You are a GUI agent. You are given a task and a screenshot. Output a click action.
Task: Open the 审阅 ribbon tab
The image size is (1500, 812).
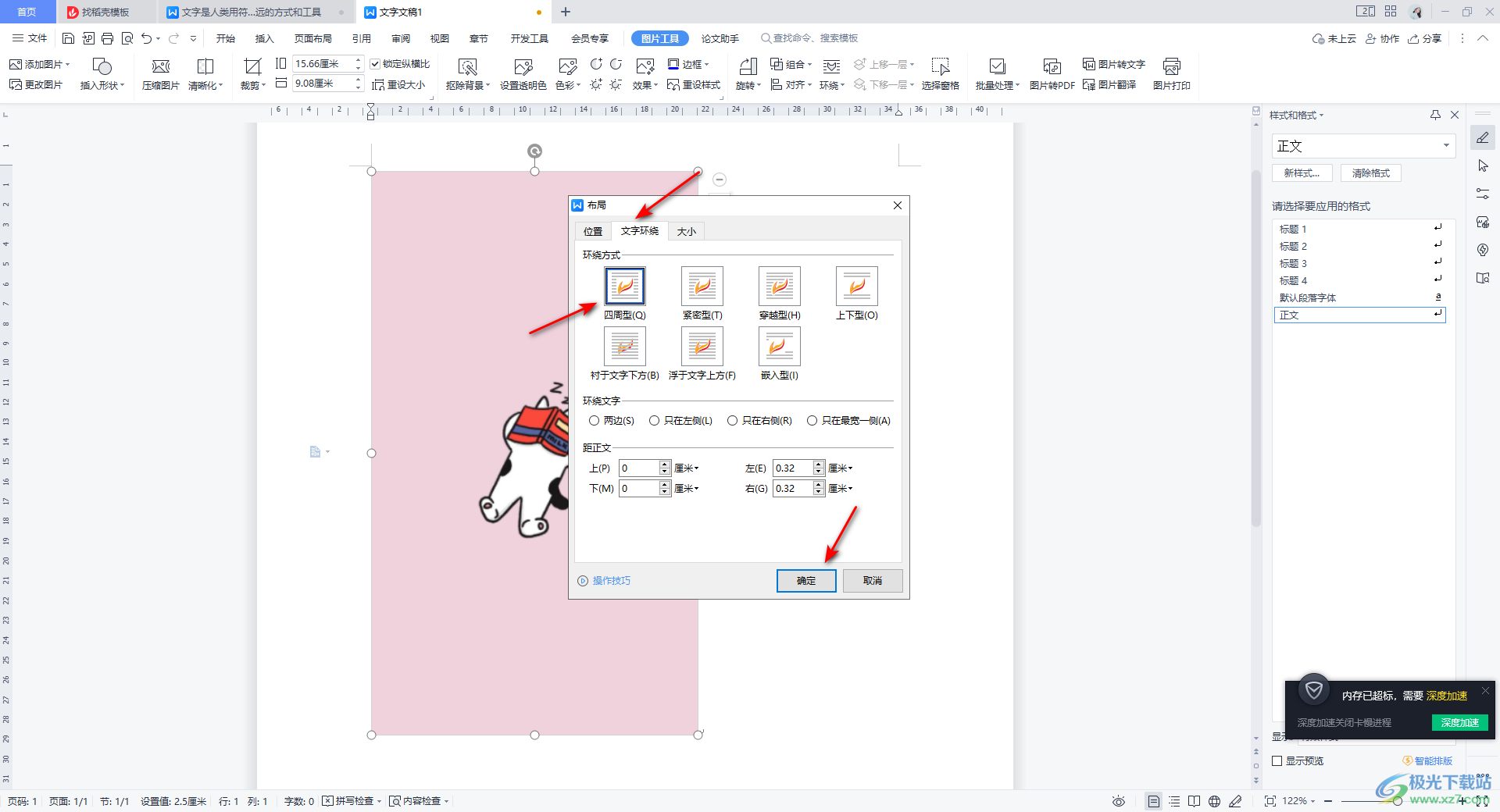[401, 38]
